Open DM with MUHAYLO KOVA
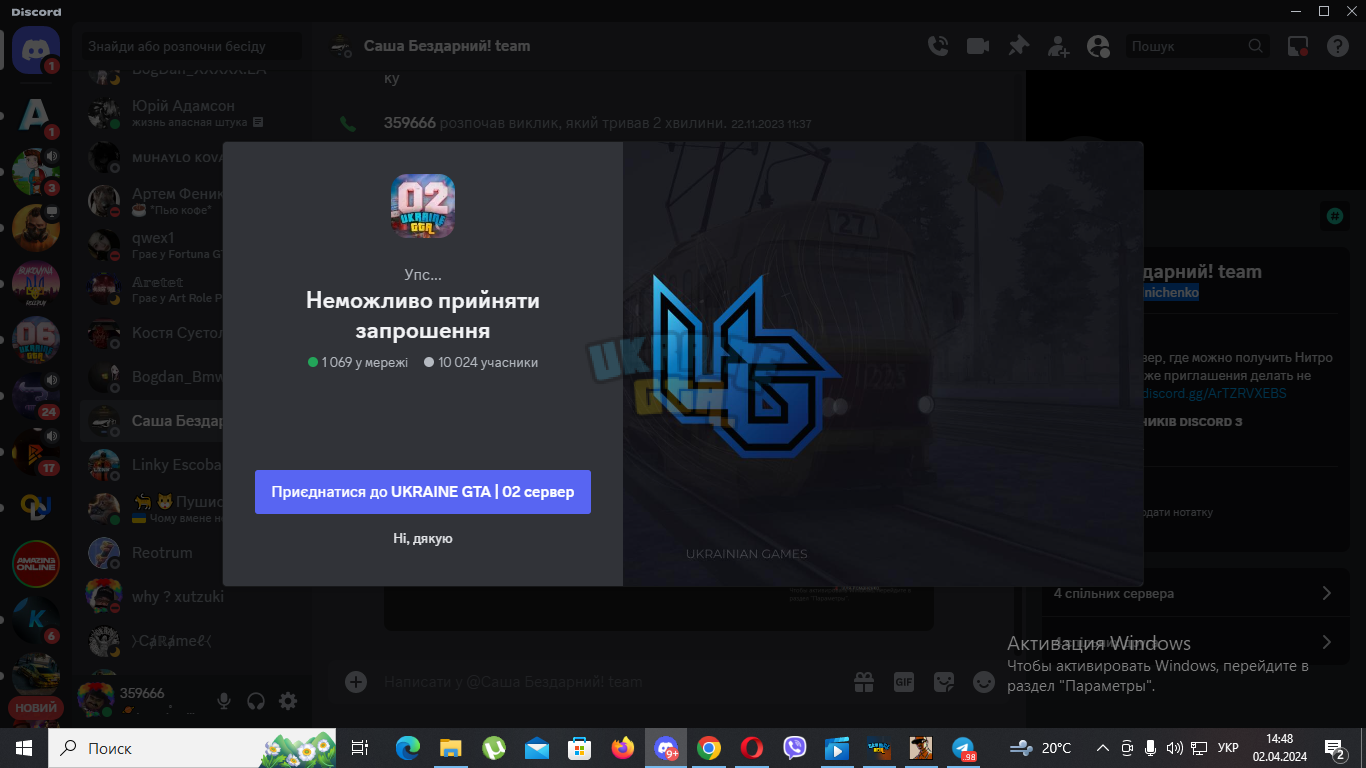 [194, 157]
